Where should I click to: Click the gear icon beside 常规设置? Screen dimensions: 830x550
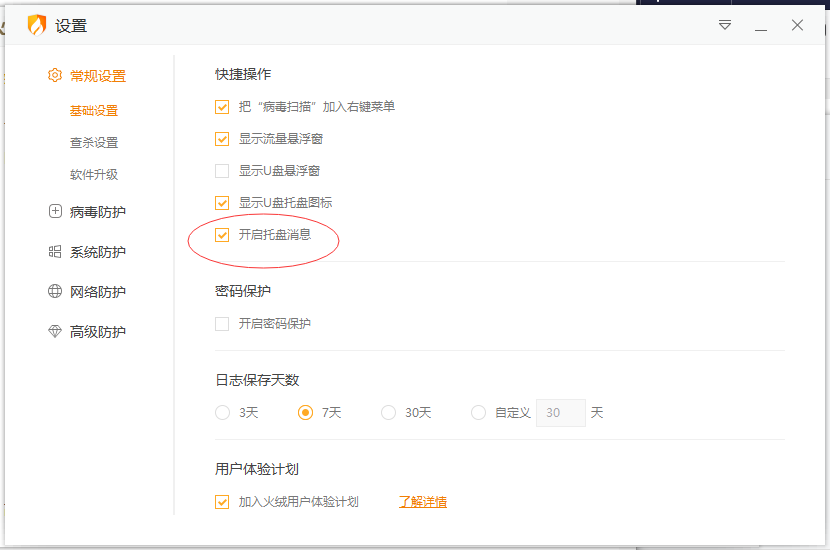click(x=55, y=75)
